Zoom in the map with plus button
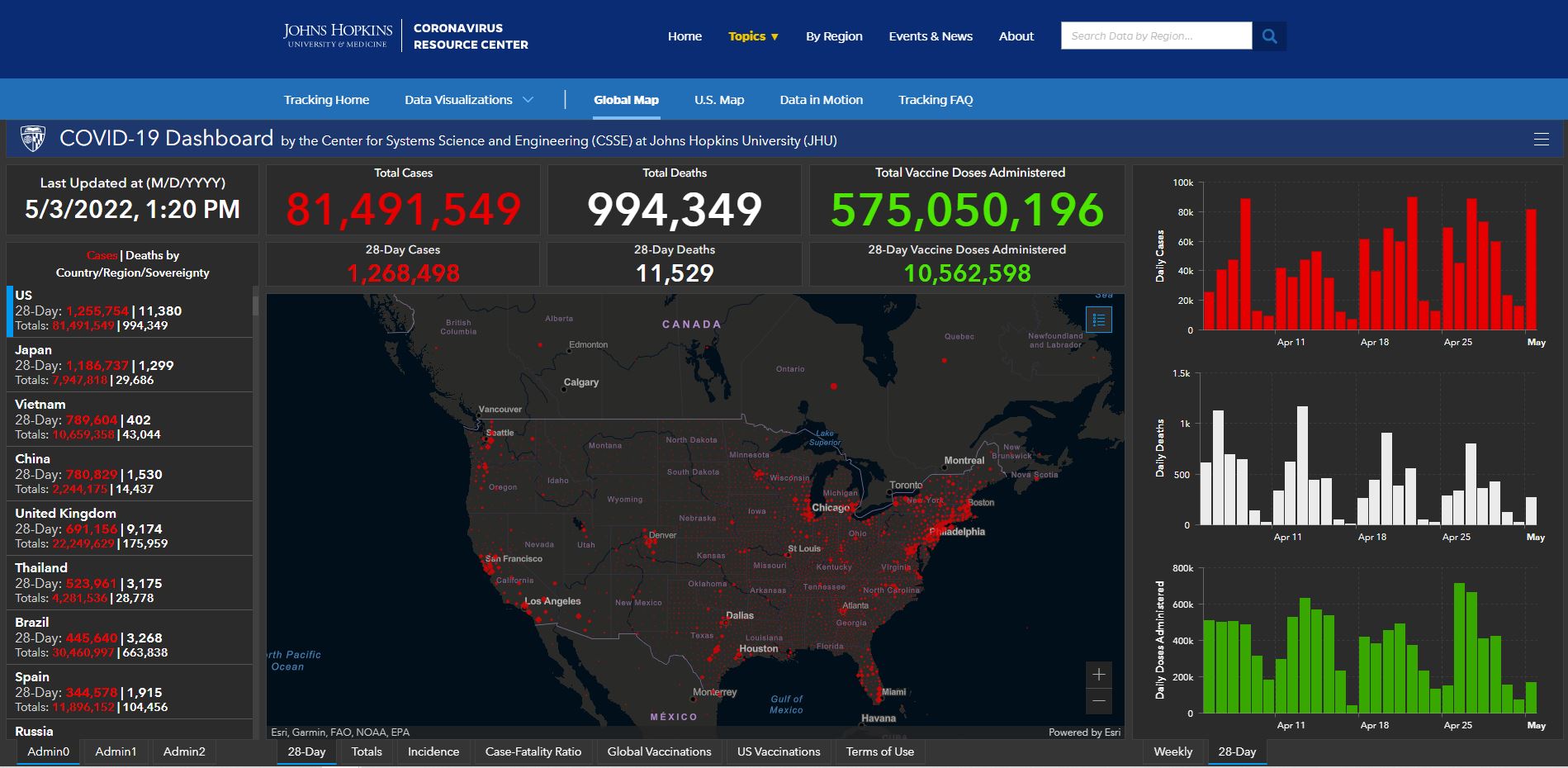 point(1099,675)
